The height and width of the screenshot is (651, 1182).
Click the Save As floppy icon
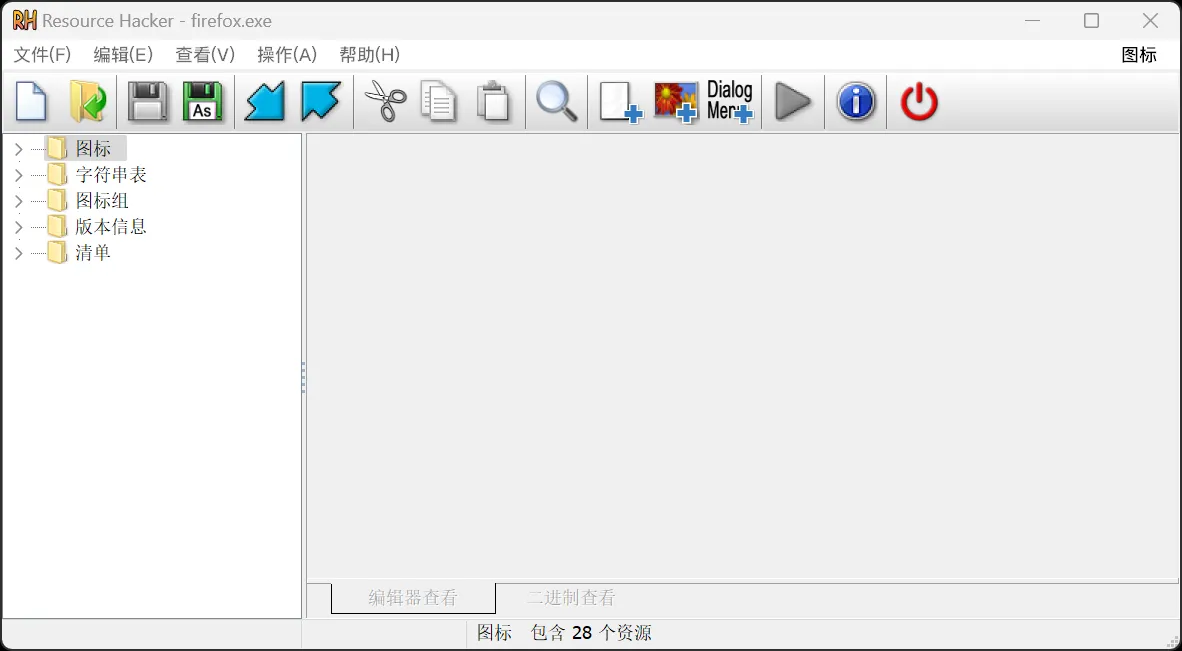pos(203,102)
